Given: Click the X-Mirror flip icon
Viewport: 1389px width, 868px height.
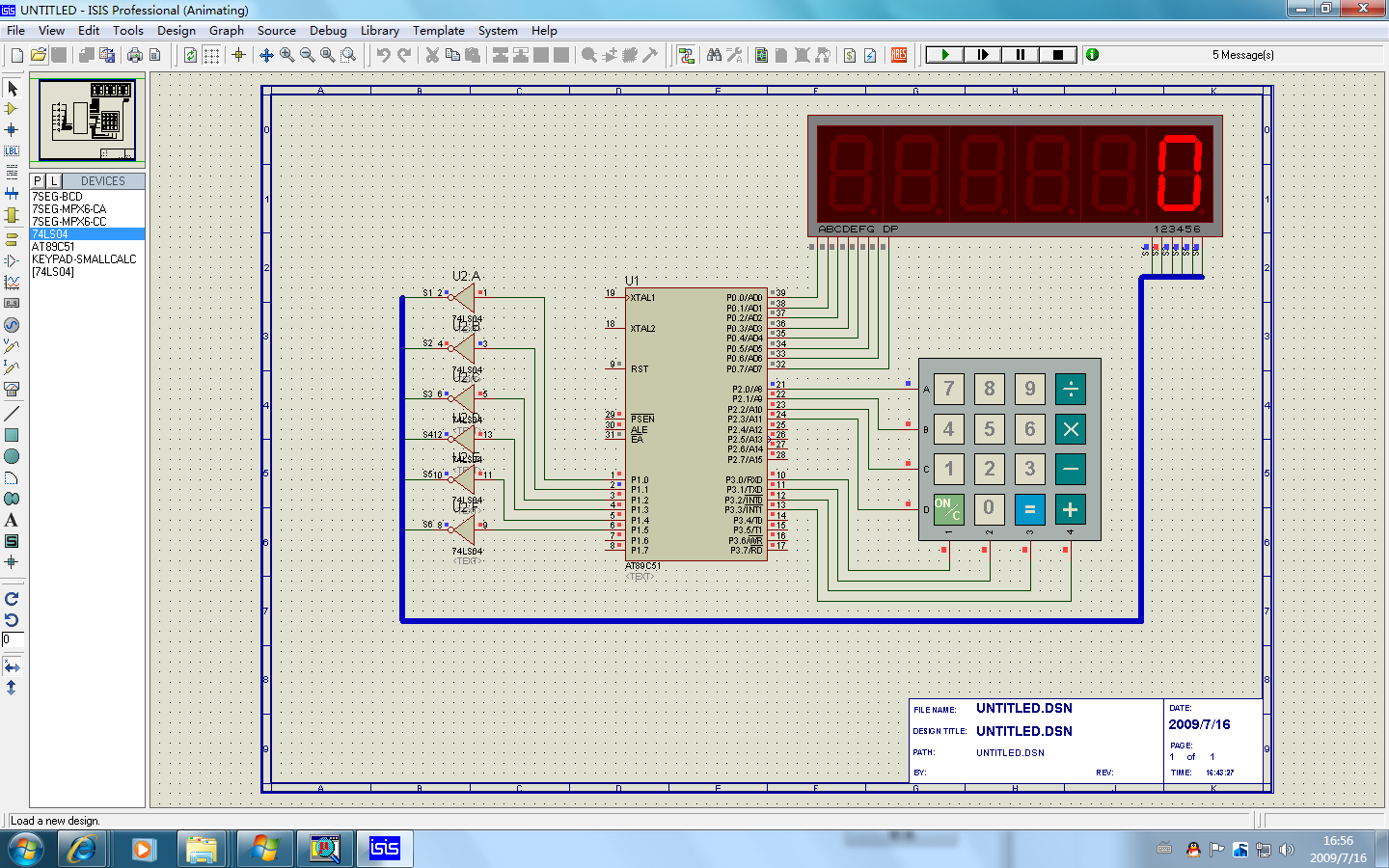Looking at the screenshot, I should pyautogui.click(x=12, y=667).
